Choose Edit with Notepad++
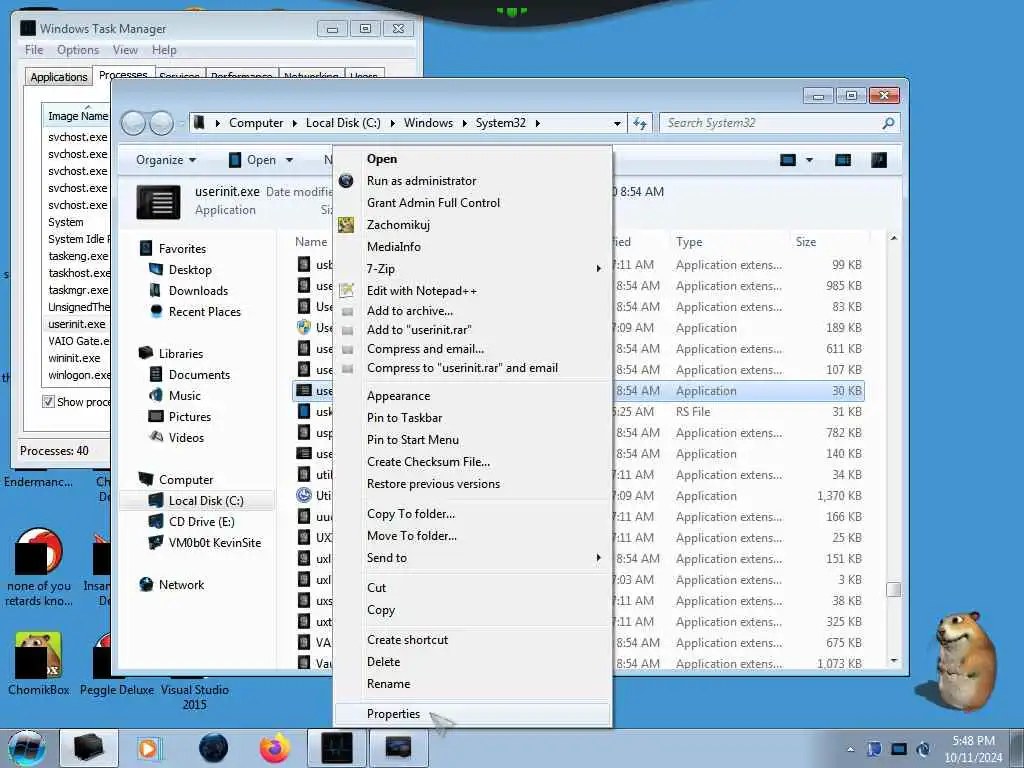1024x768 pixels. click(x=421, y=291)
